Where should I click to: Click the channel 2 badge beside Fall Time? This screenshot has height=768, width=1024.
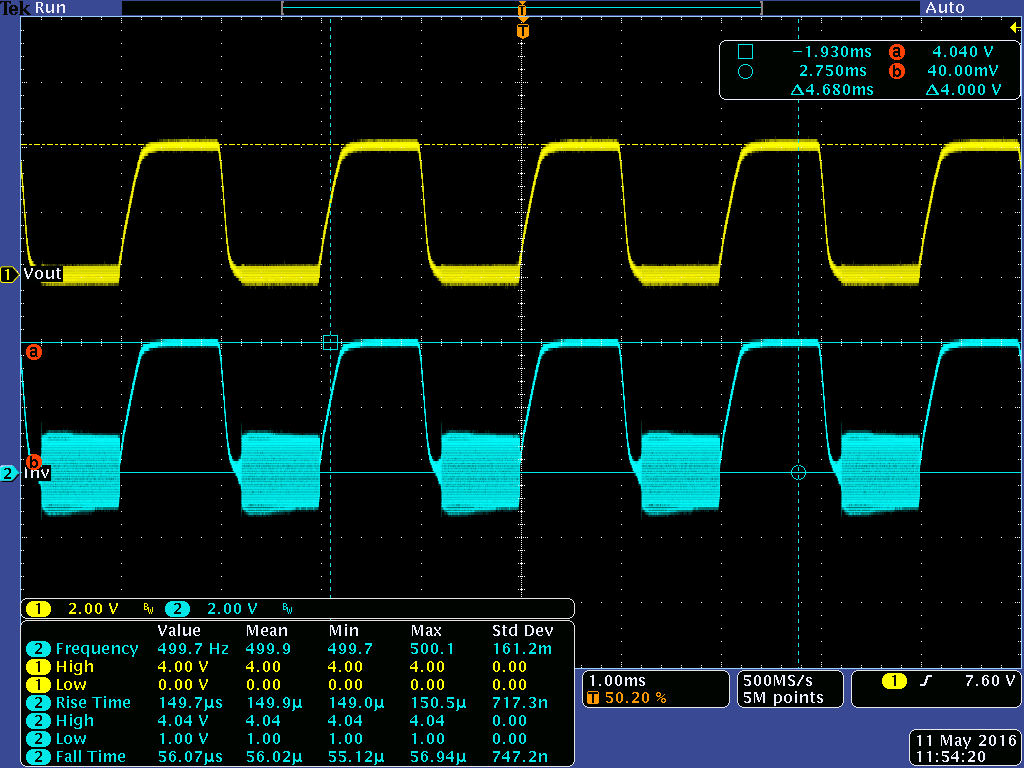coord(39,758)
